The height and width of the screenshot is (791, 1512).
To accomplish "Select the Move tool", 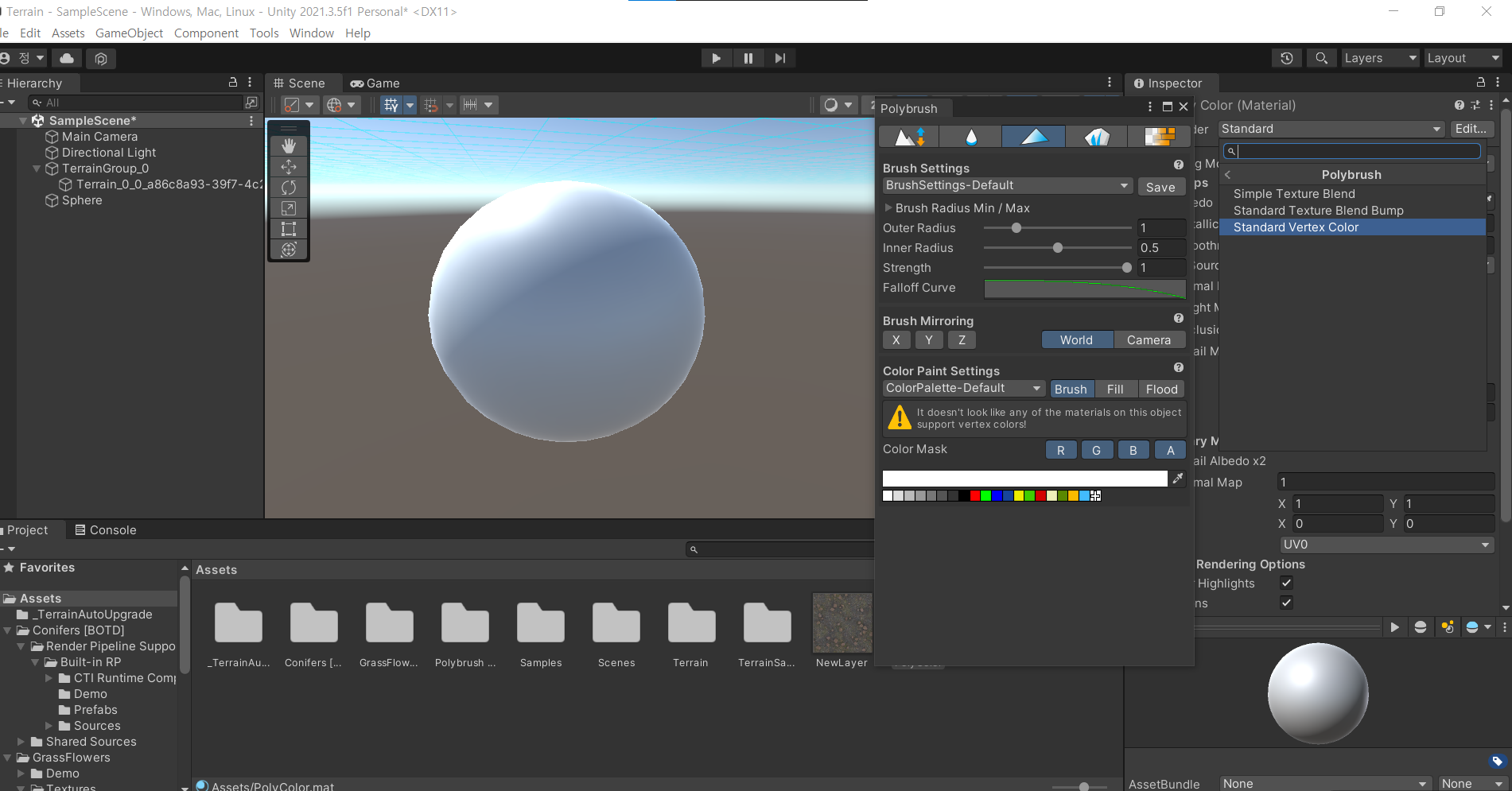I will 289,166.
